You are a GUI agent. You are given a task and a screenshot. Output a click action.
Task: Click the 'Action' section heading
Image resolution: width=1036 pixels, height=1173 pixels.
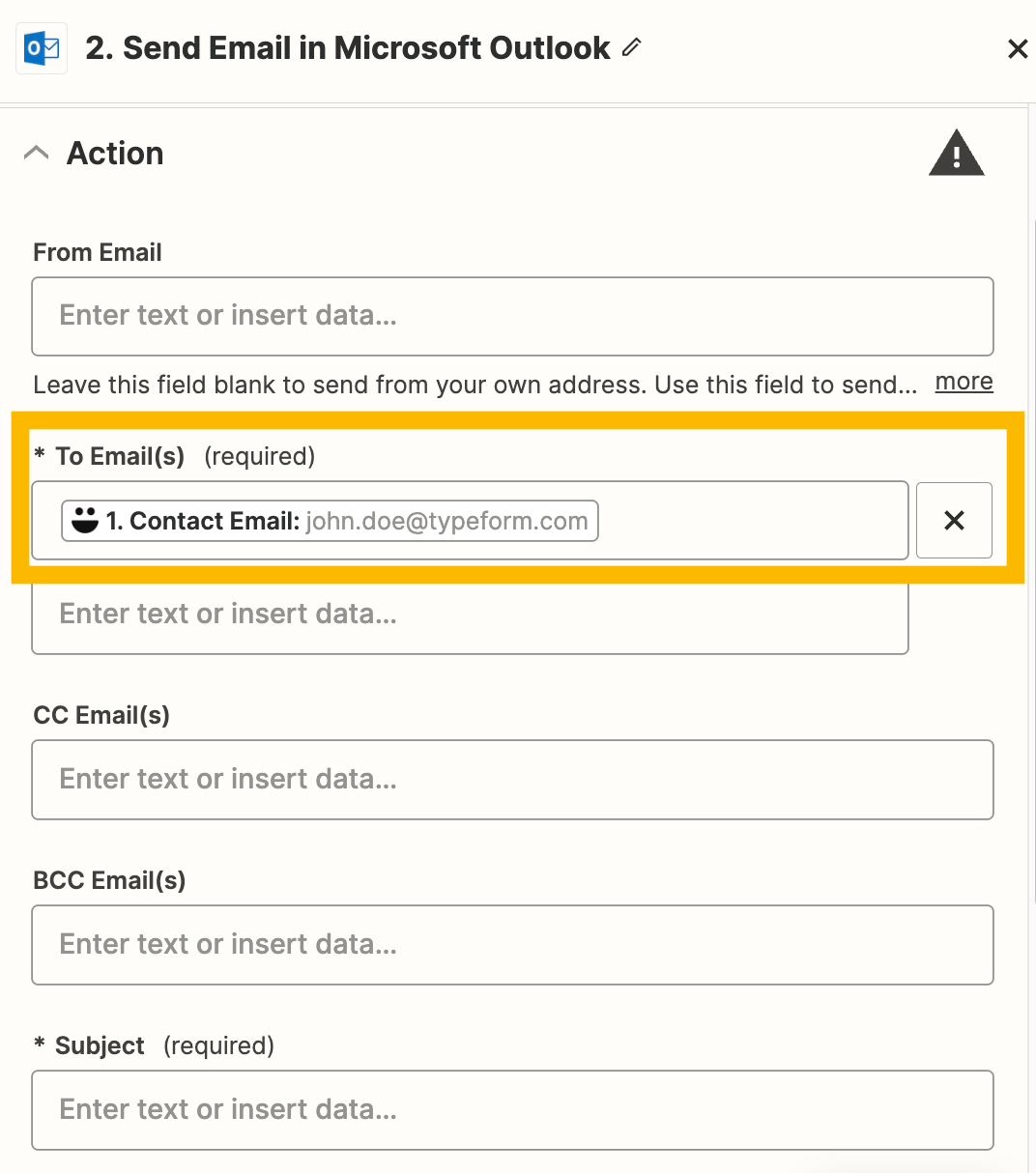(115, 153)
